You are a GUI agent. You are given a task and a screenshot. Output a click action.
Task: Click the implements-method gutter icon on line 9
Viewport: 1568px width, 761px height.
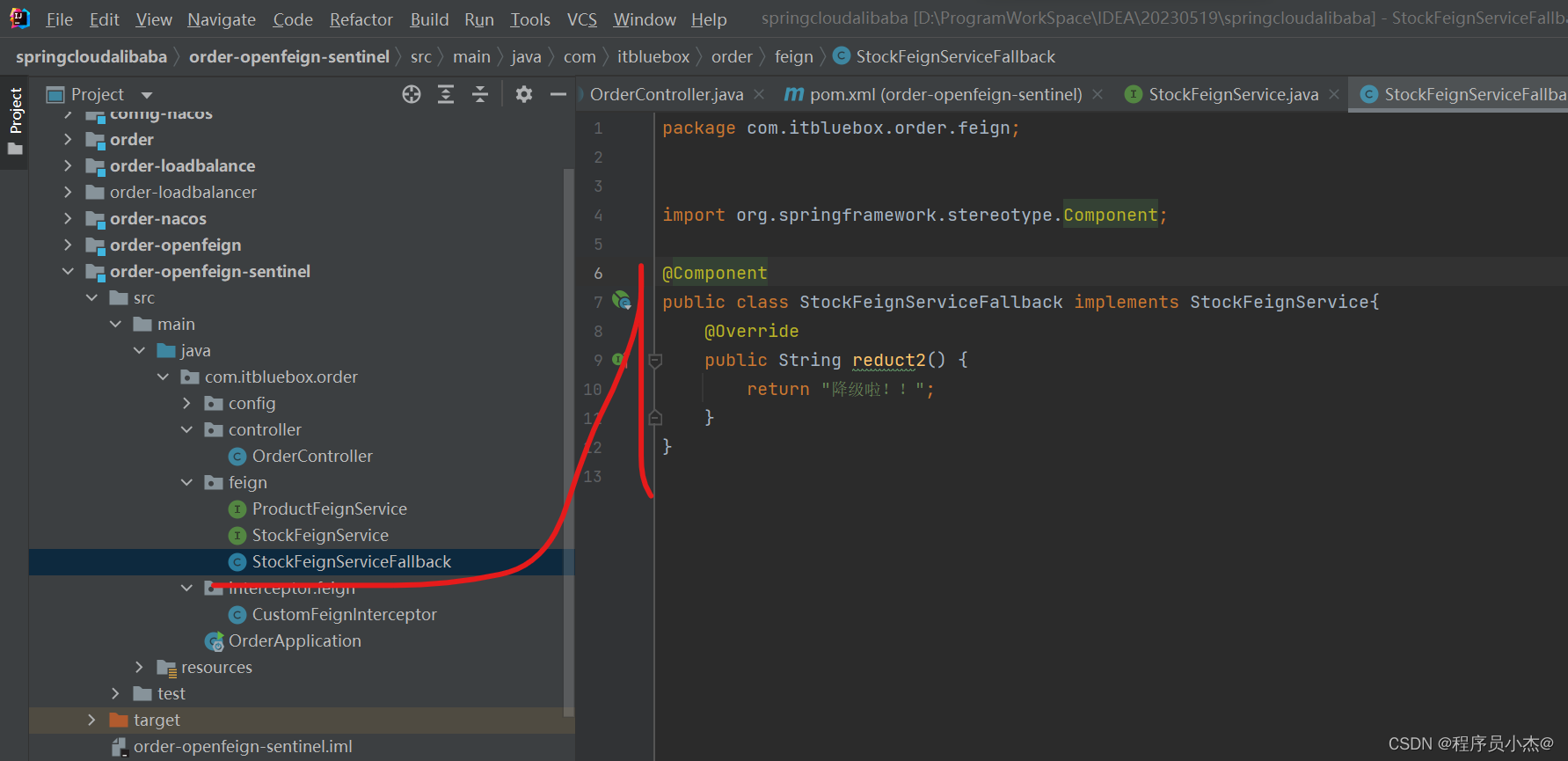click(618, 360)
